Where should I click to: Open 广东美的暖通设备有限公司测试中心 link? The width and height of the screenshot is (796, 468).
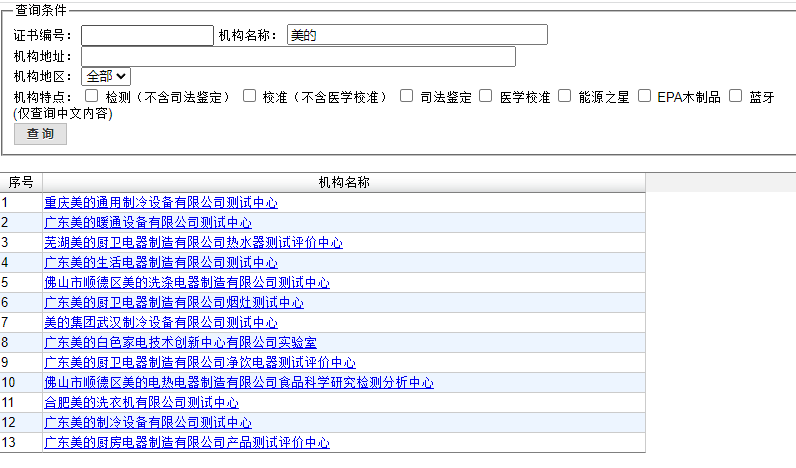tap(148, 222)
